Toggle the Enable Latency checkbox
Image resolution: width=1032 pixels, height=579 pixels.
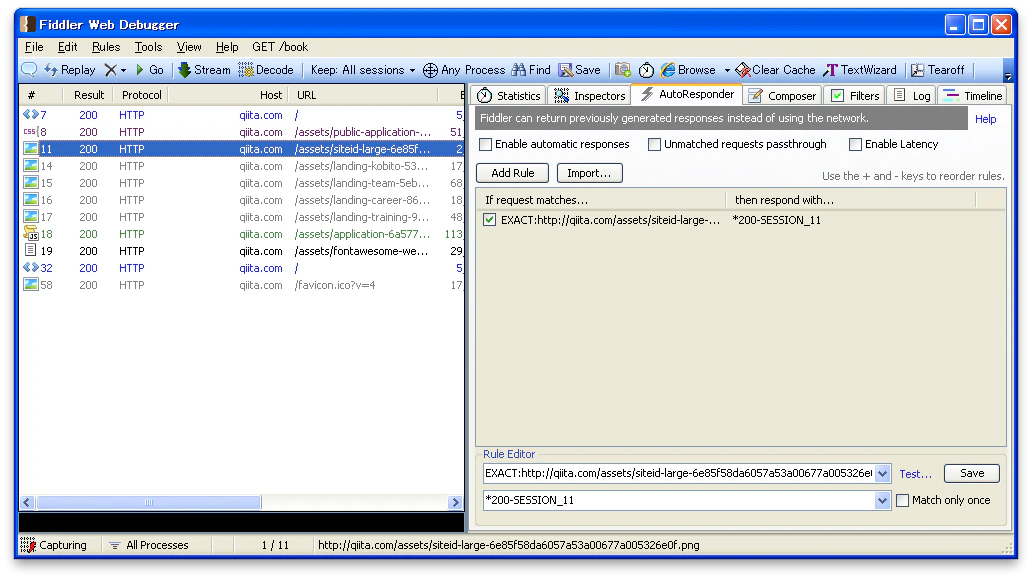pyautogui.click(x=855, y=144)
